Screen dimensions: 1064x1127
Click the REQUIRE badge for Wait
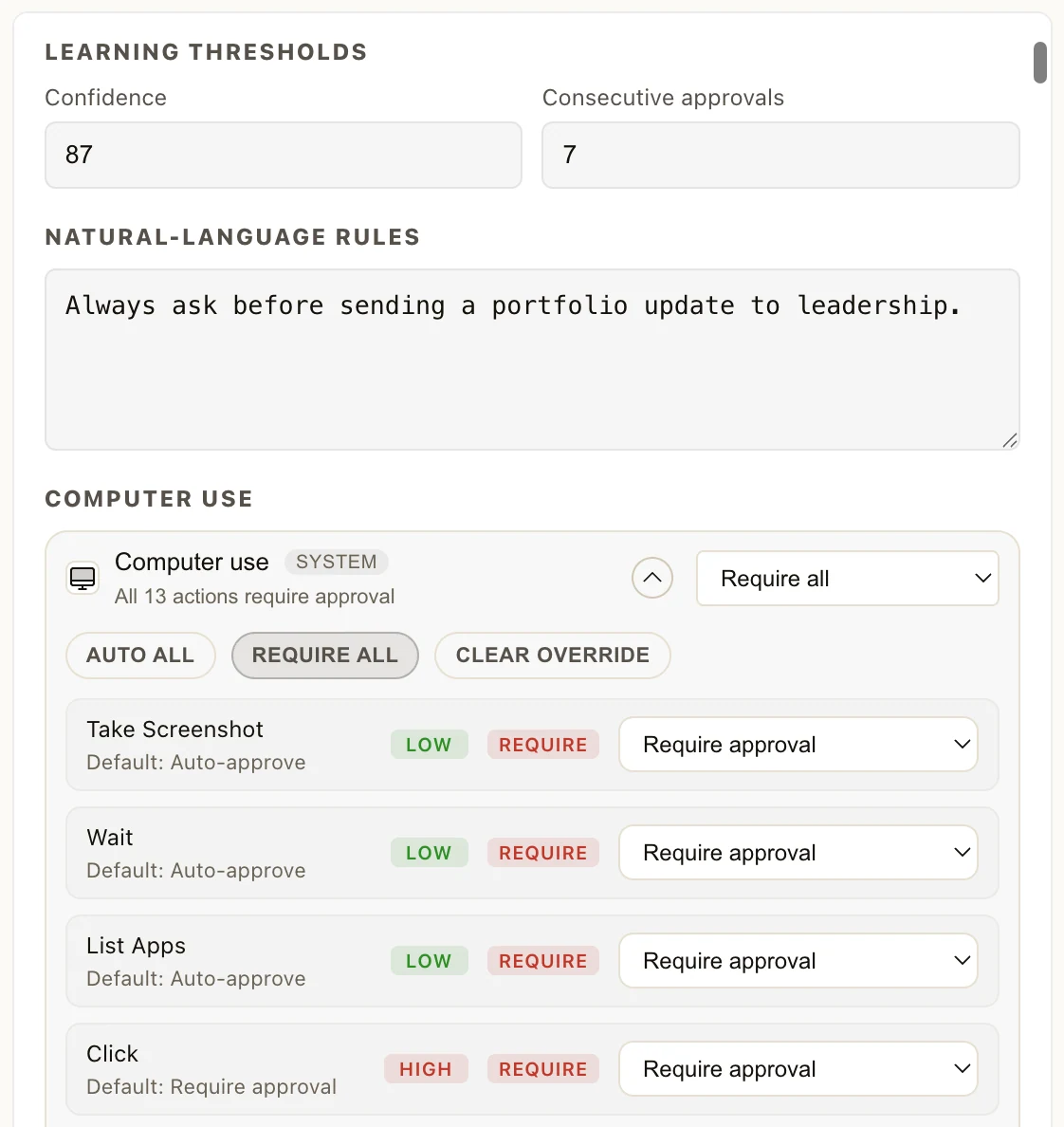(543, 853)
